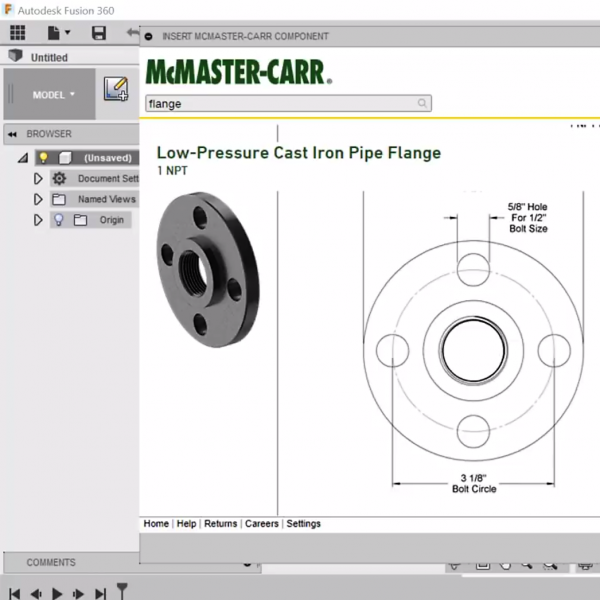Expand the Document Settings tree node
The image size is (600, 600).
[x=38, y=179]
